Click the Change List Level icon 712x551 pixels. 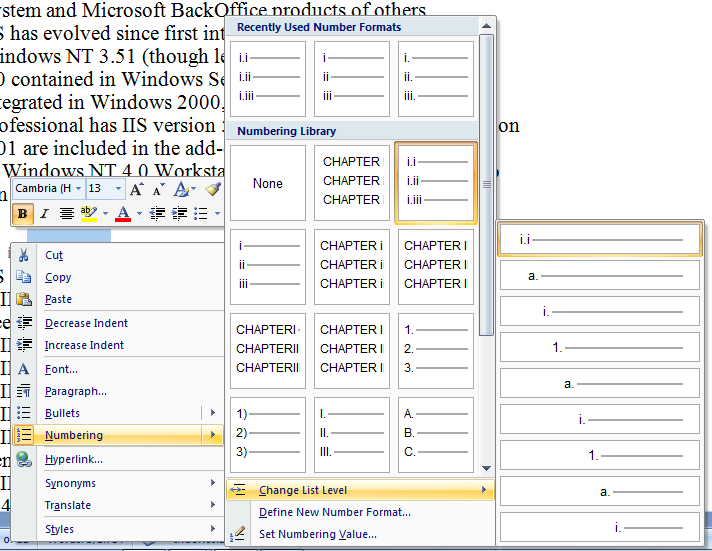237,490
